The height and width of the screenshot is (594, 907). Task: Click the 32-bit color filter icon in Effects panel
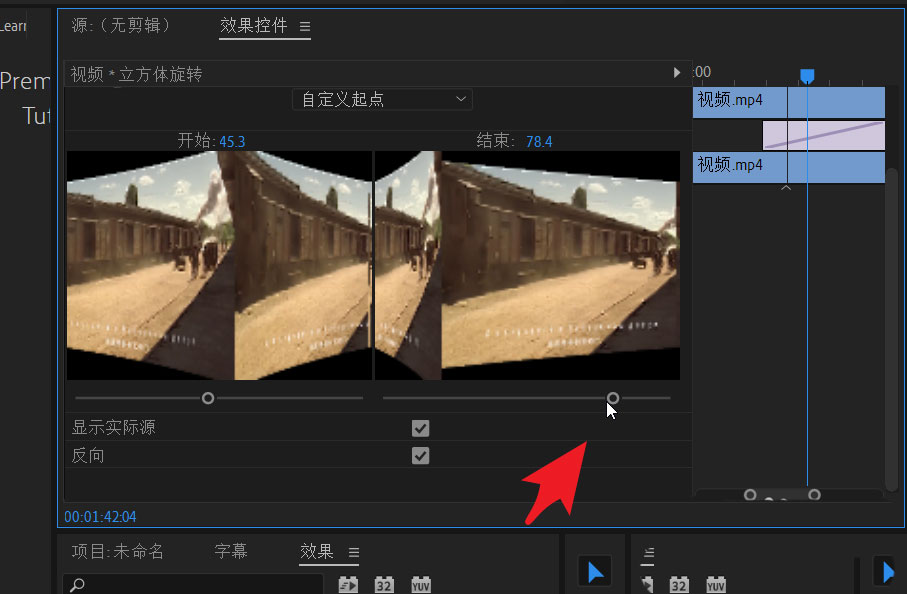tap(384, 583)
